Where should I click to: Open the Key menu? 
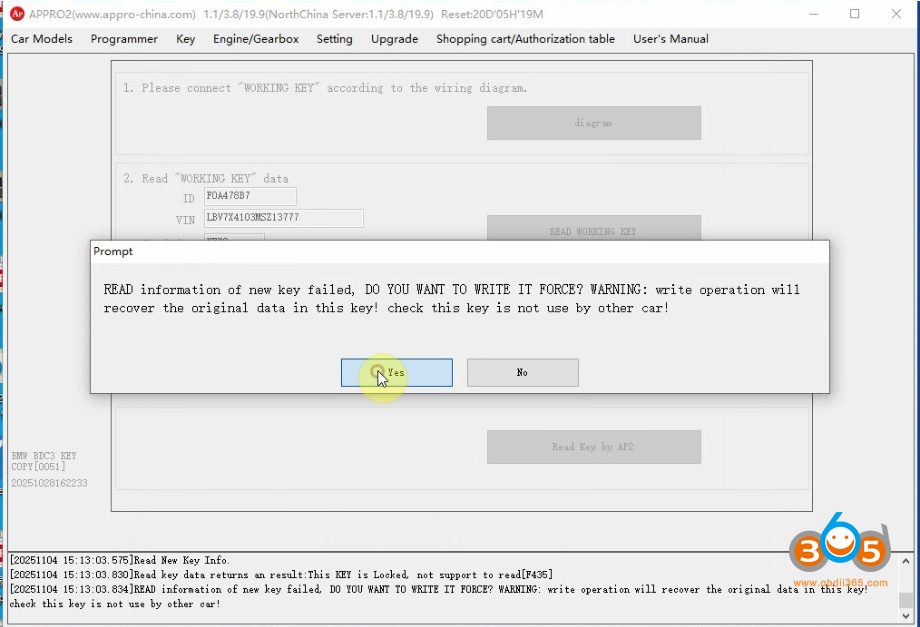tap(185, 39)
